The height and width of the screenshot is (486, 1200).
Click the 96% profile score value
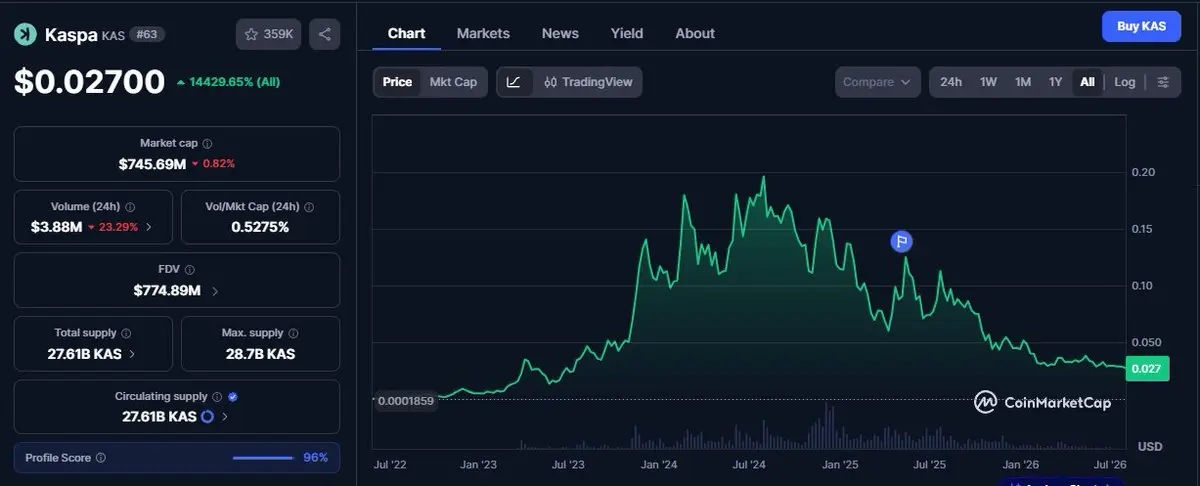315,458
